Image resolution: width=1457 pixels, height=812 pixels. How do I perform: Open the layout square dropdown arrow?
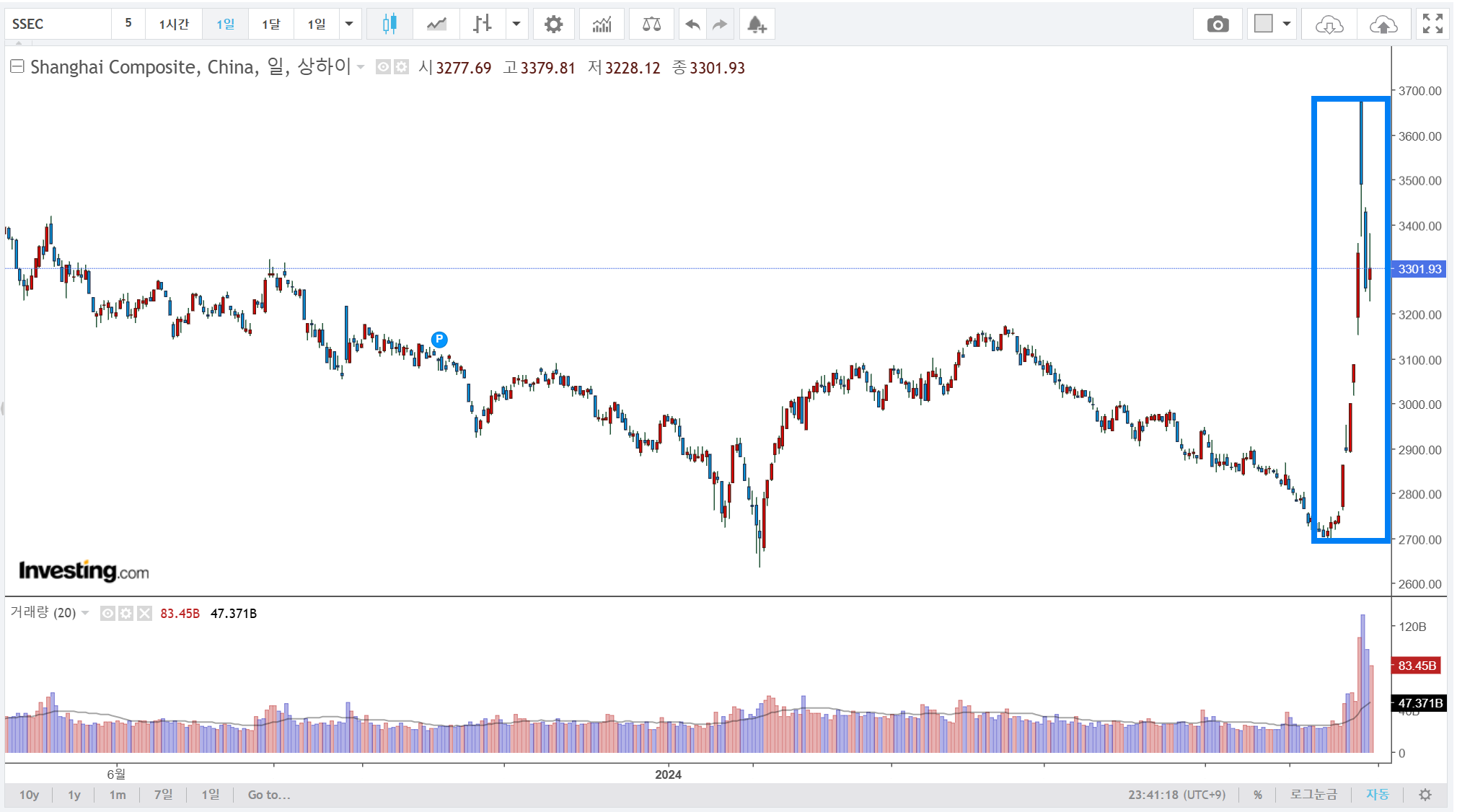[x=1286, y=24]
